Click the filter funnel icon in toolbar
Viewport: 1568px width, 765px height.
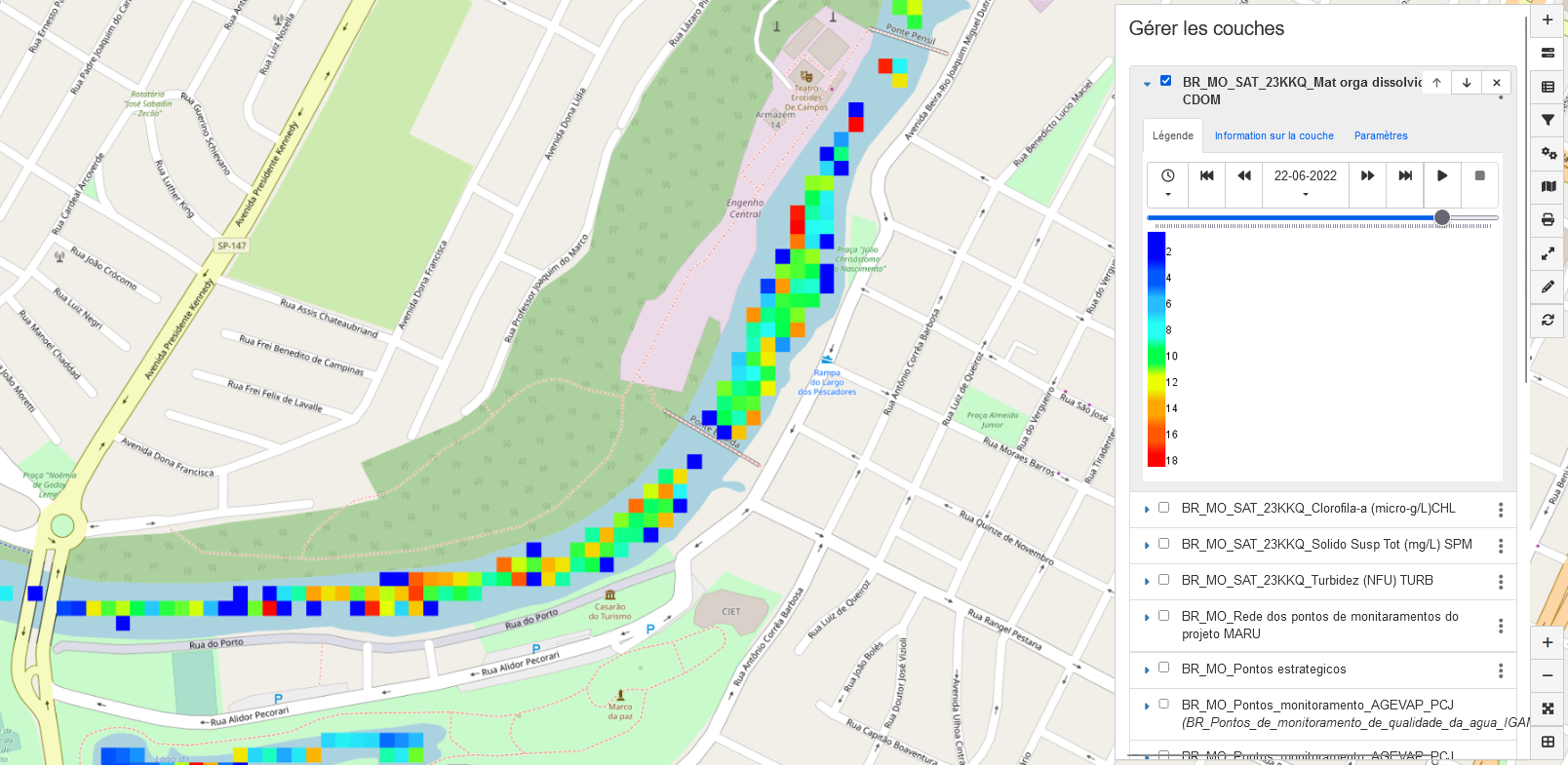point(1548,120)
